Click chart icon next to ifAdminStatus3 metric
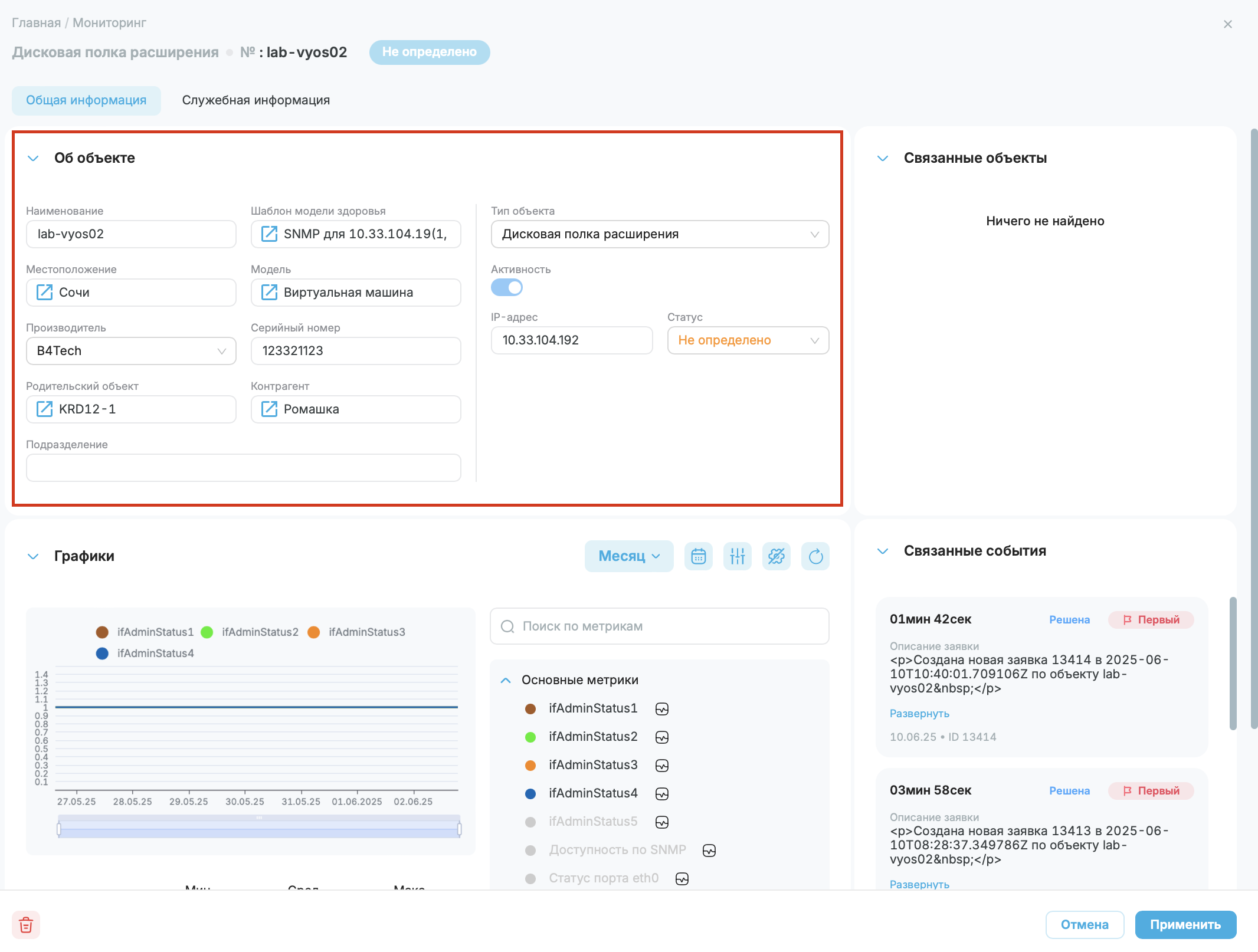1258x952 pixels. [662, 766]
